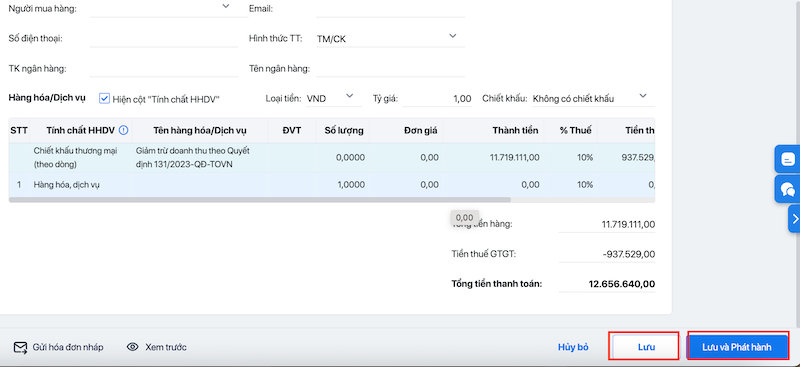Screen dimensions: 800x367
Task: Click the info icon beside Tính chất HHDV
Action: [123, 130]
